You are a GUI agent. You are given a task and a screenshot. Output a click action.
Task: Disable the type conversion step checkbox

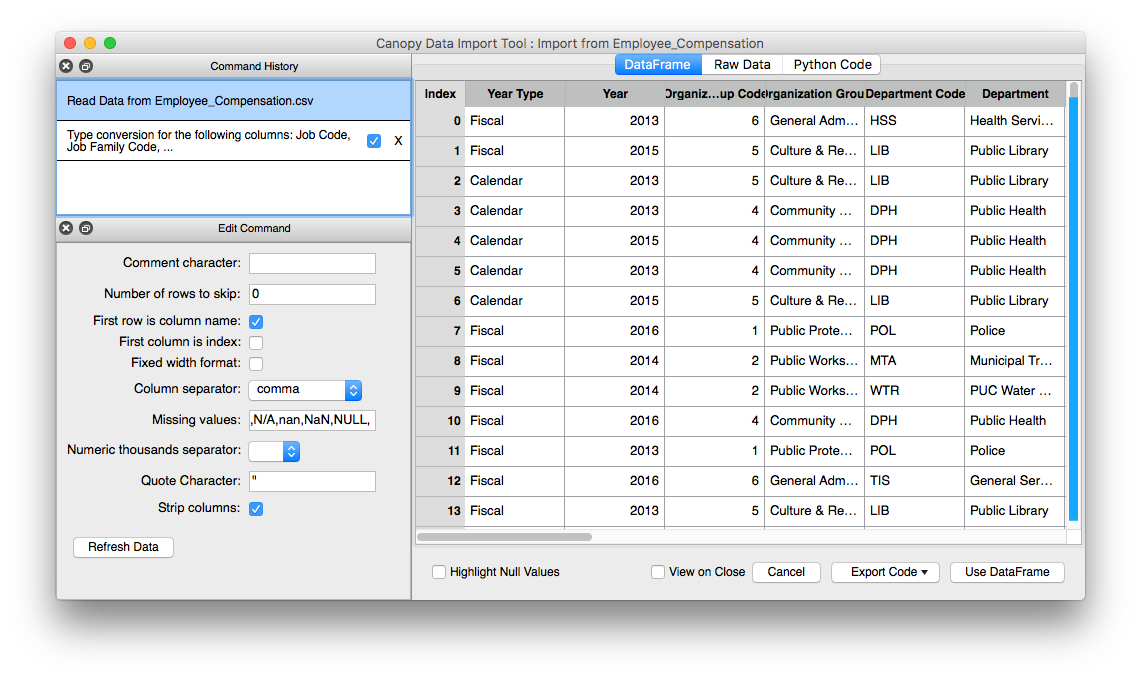click(x=373, y=141)
